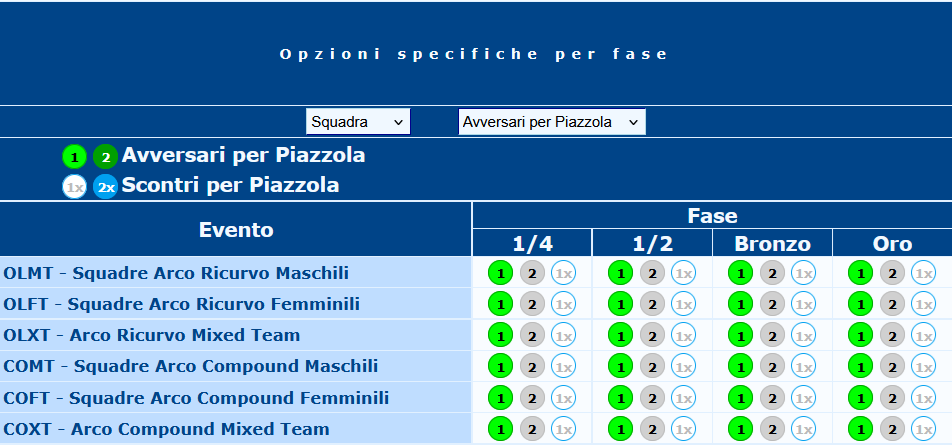952x445 pixels.
Task: Select gray 2 for OLMT Oro phase
Action: [892, 273]
